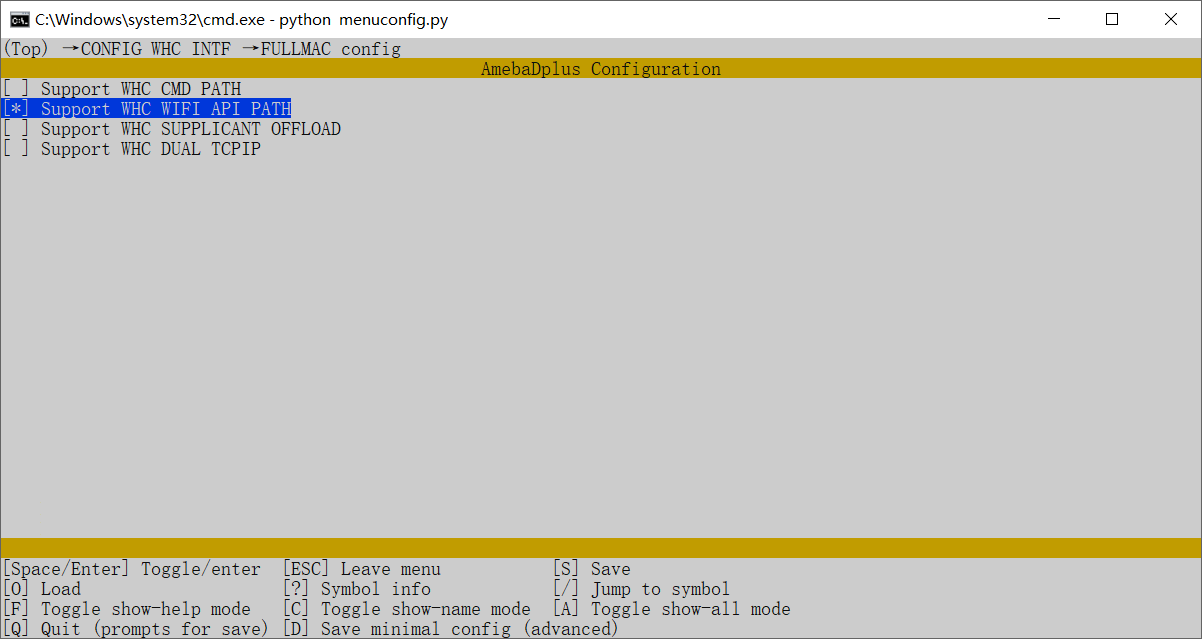Toggle Support WHC CMD PATH checkbox

16,89
